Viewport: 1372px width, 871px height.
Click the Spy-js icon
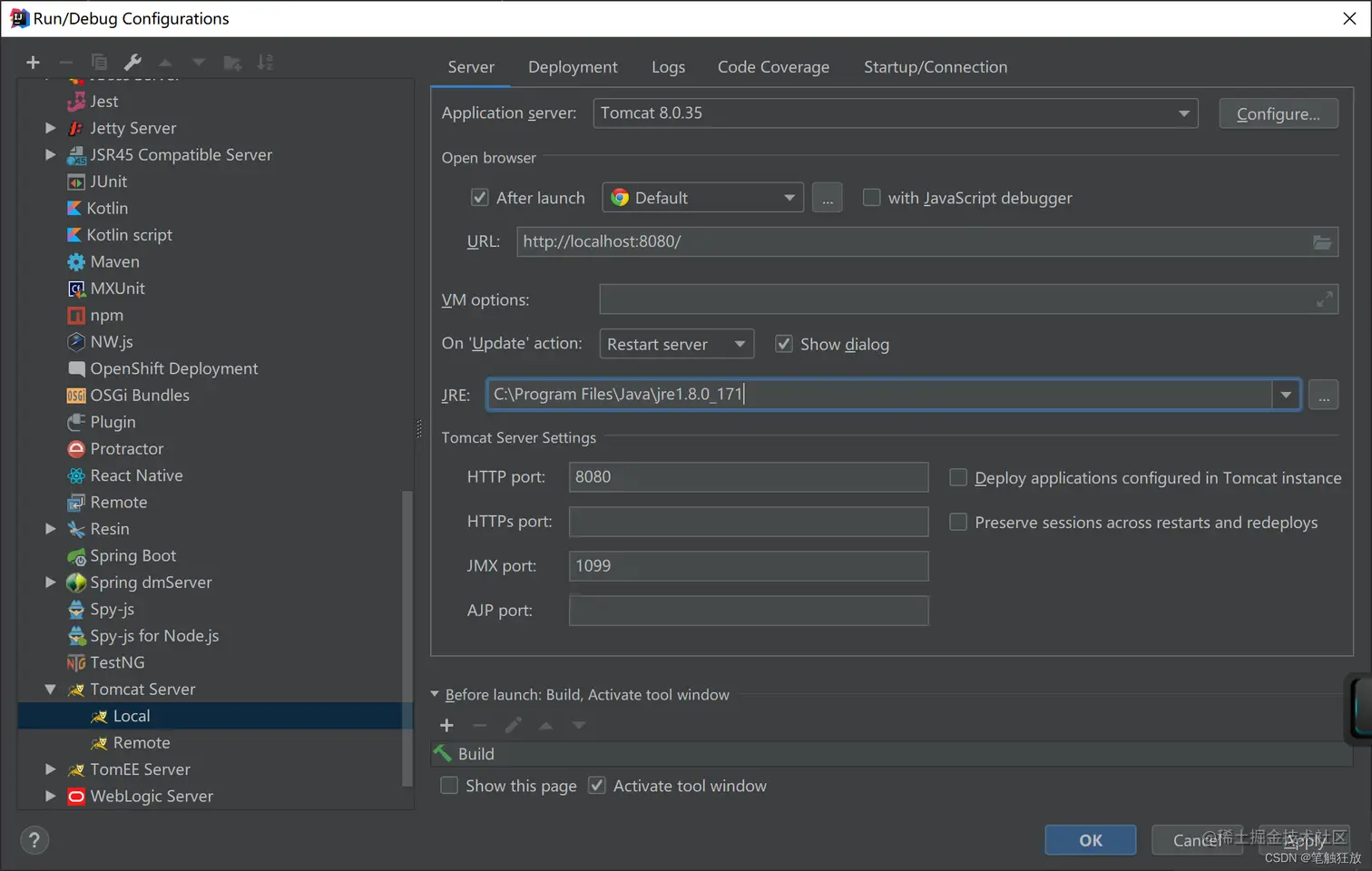pos(76,610)
